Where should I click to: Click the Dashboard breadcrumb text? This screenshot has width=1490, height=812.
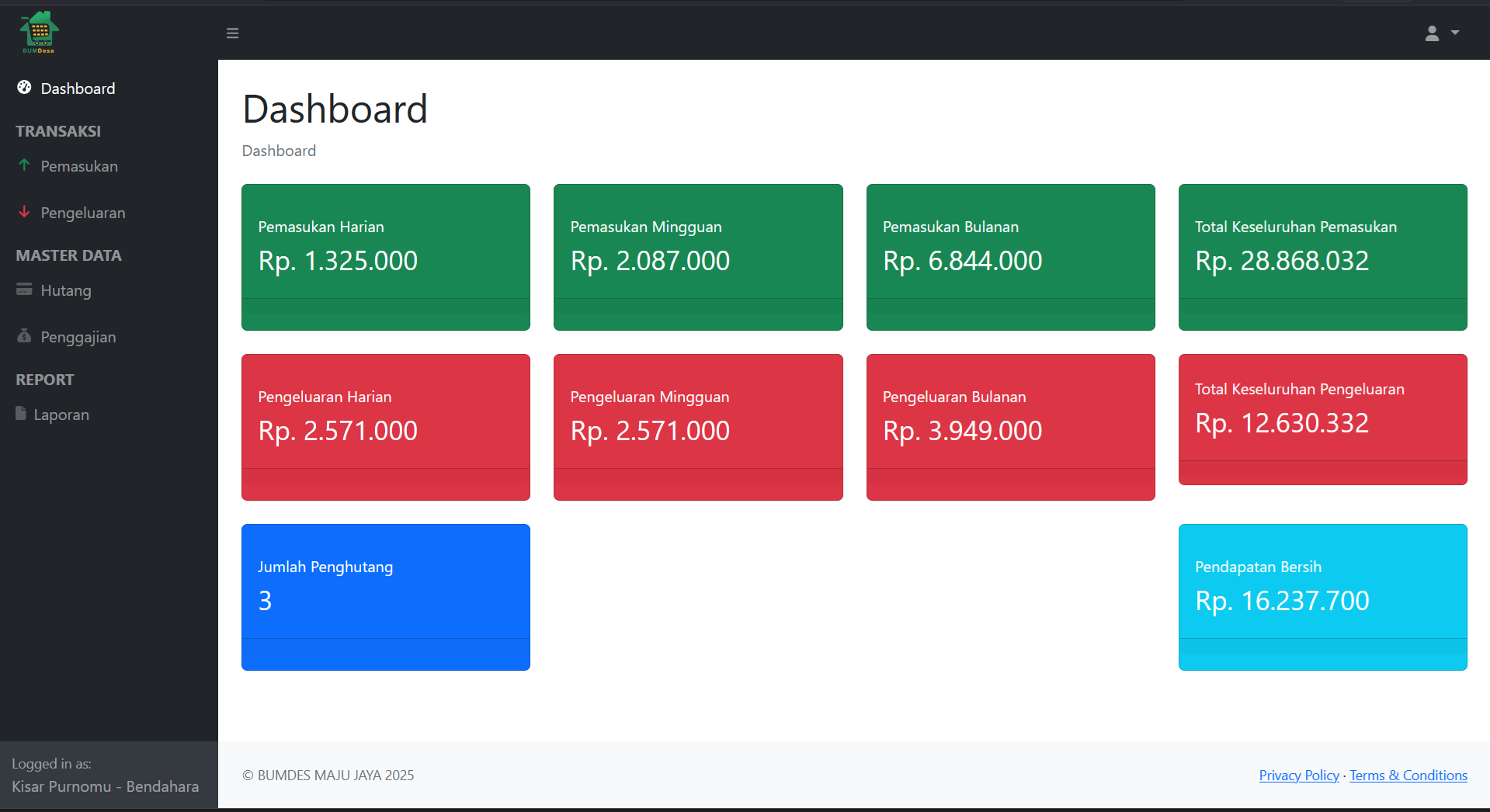click(279, 151)
